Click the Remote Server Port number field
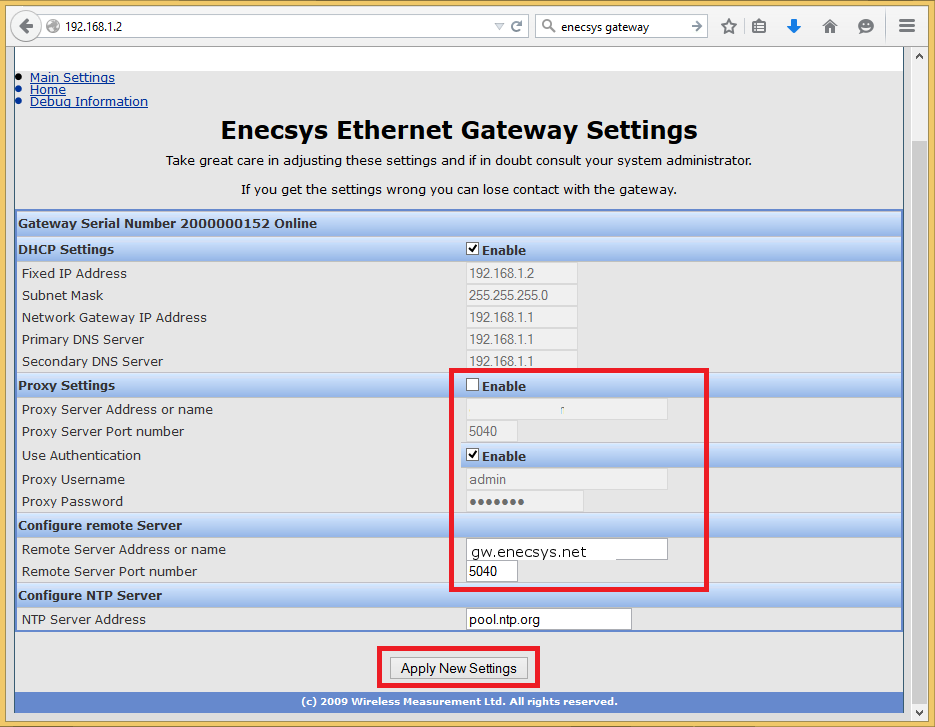The image size is (935, 727). point(492,571)
